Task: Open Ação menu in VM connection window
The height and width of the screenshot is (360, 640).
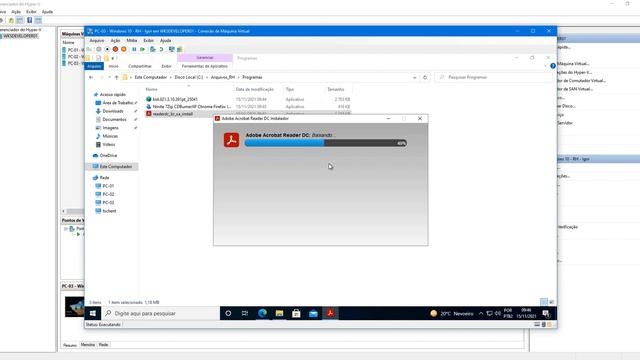Action: (x=116, y=40)
